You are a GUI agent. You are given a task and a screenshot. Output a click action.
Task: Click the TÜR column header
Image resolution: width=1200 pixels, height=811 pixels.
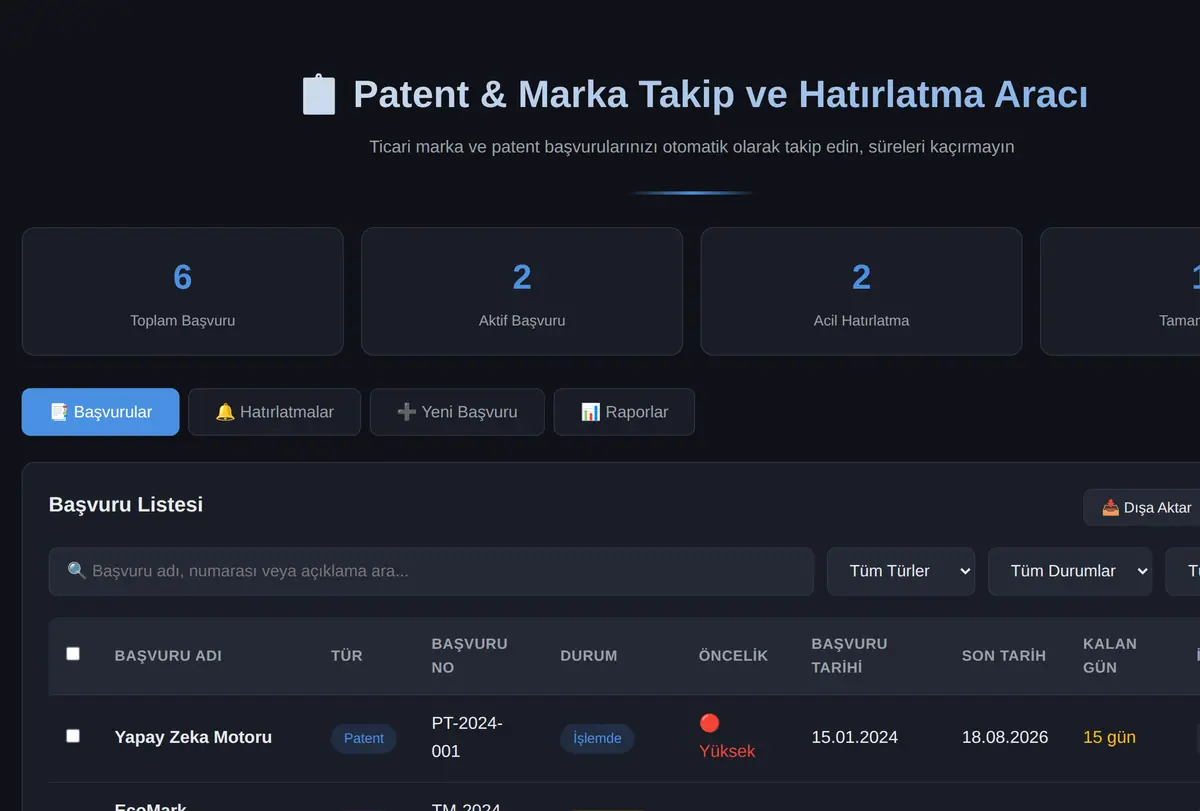[347, 656]
